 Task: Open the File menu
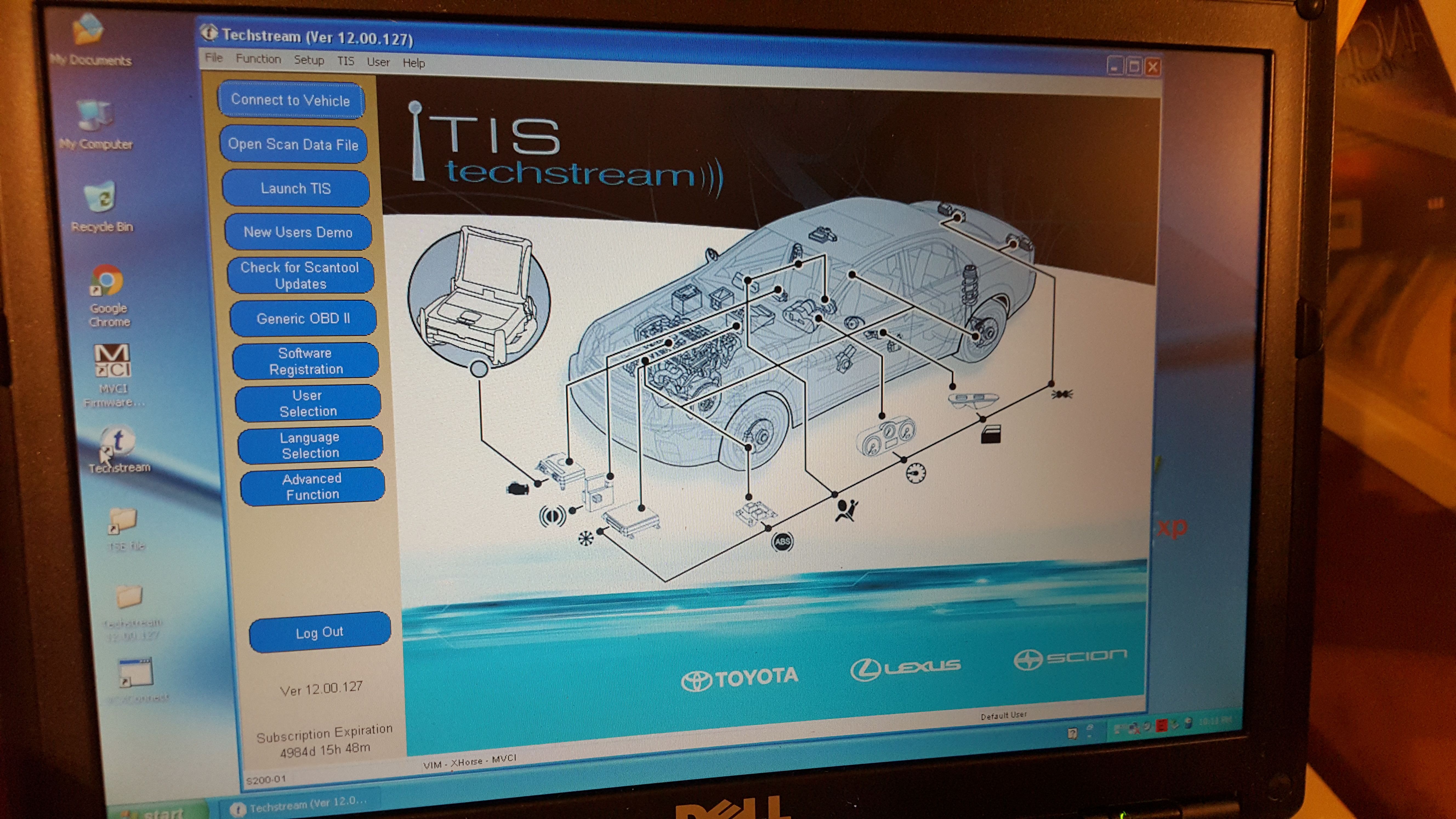(214, 58)
